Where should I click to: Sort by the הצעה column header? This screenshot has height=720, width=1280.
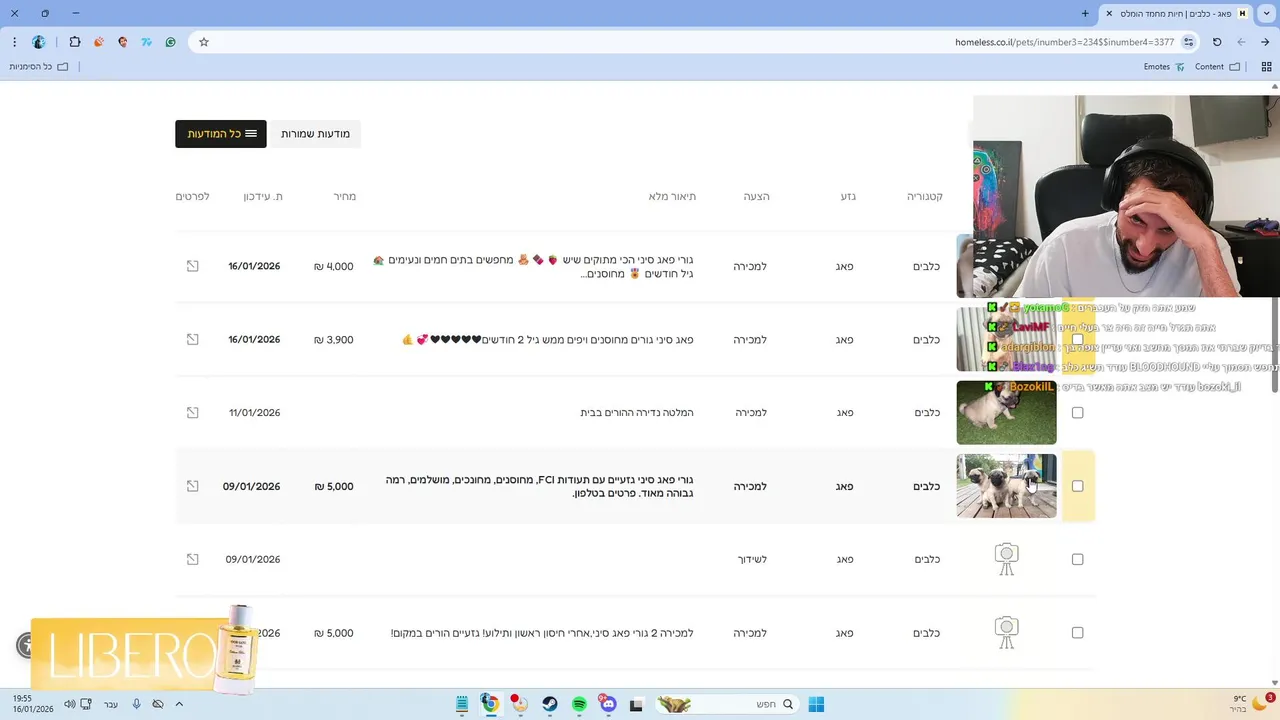click(x=756, y=196)
